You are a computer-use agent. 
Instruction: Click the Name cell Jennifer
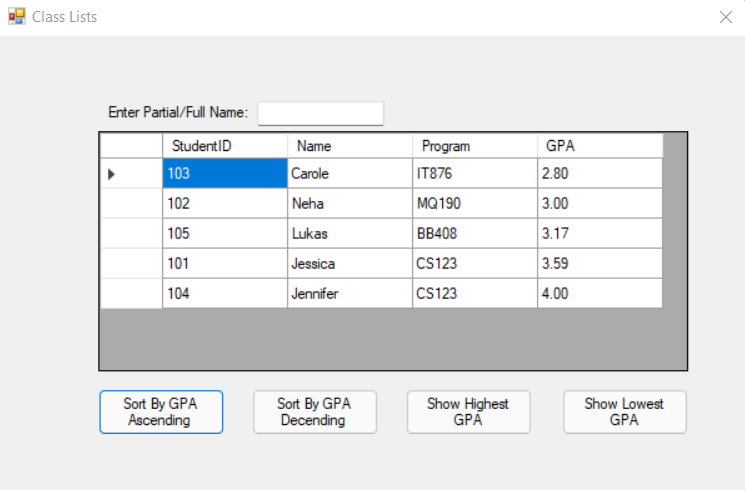[x=349, y=294]
